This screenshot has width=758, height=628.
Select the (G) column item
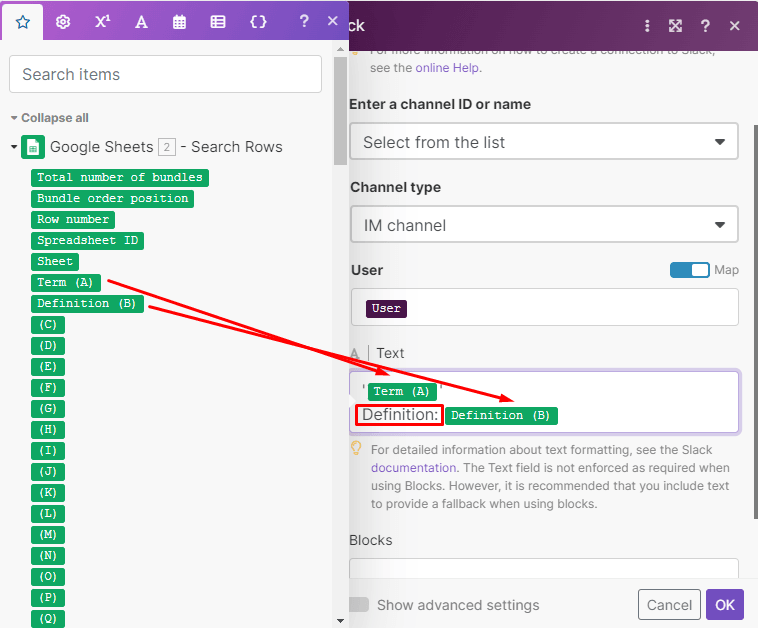point(48,409)
